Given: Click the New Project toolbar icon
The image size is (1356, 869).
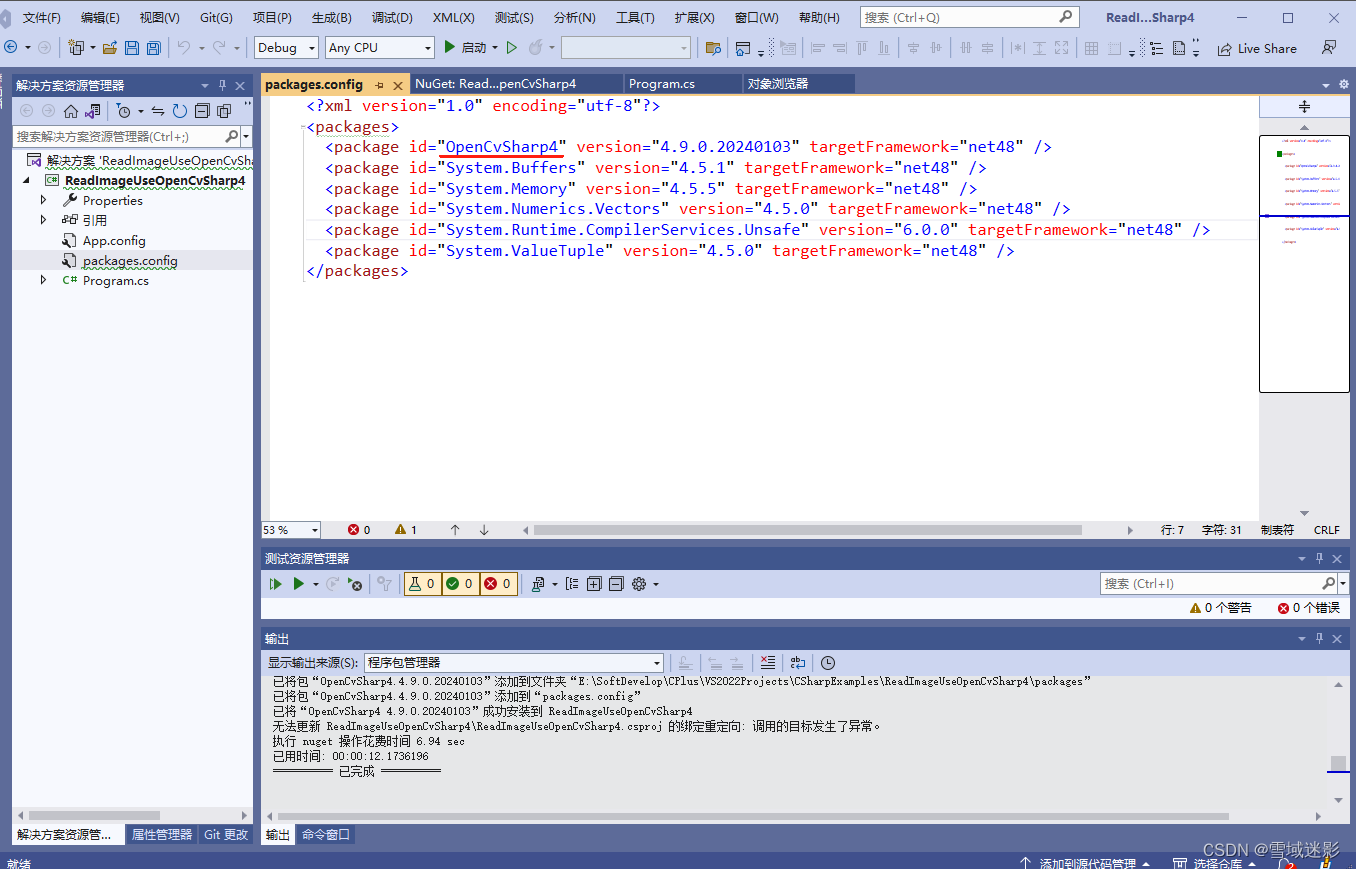Looking at the screenshot, I should (76, 47).
